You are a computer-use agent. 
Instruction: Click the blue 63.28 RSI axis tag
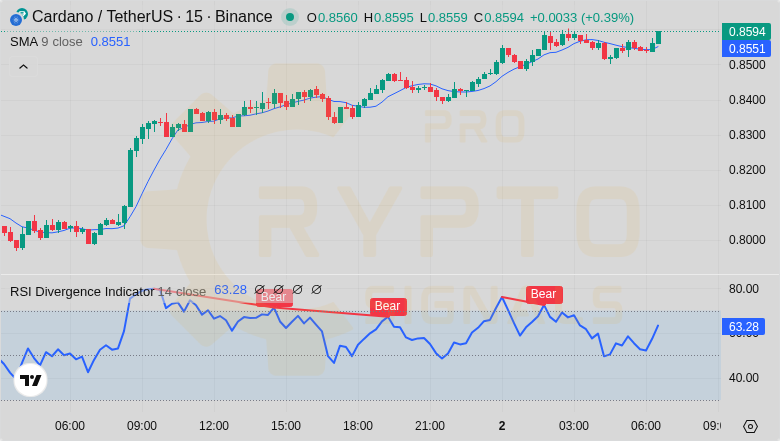click(x=743, y=327)
